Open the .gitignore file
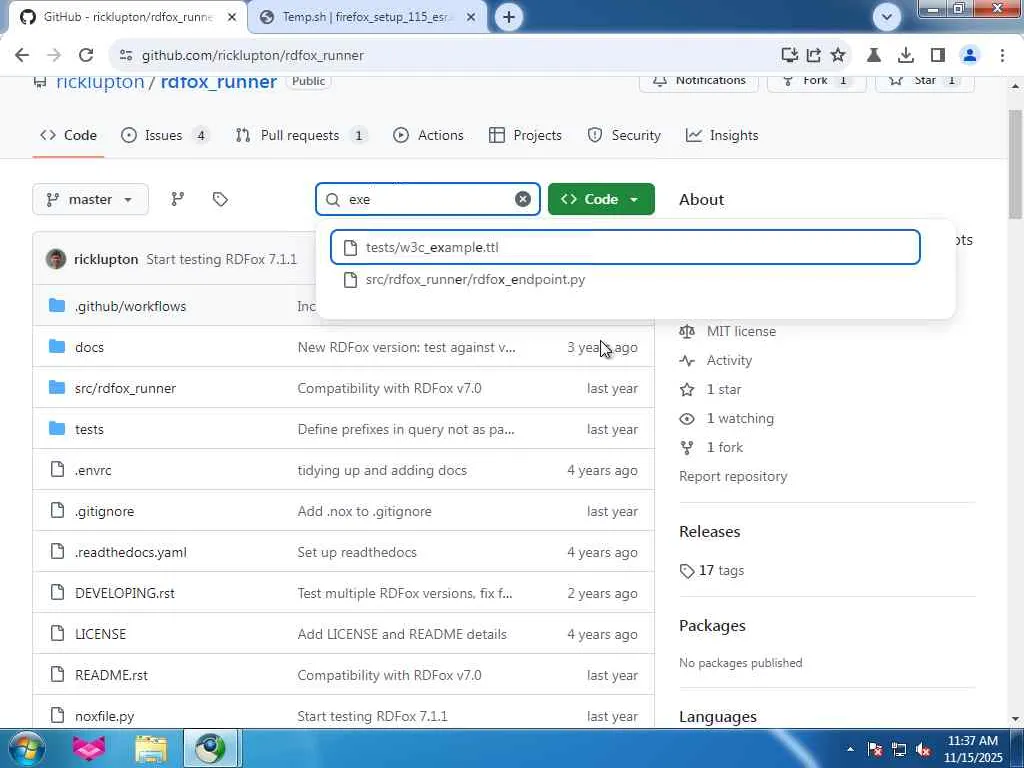The width and height of the screenshot is (1024, 768). click(104, 511)
